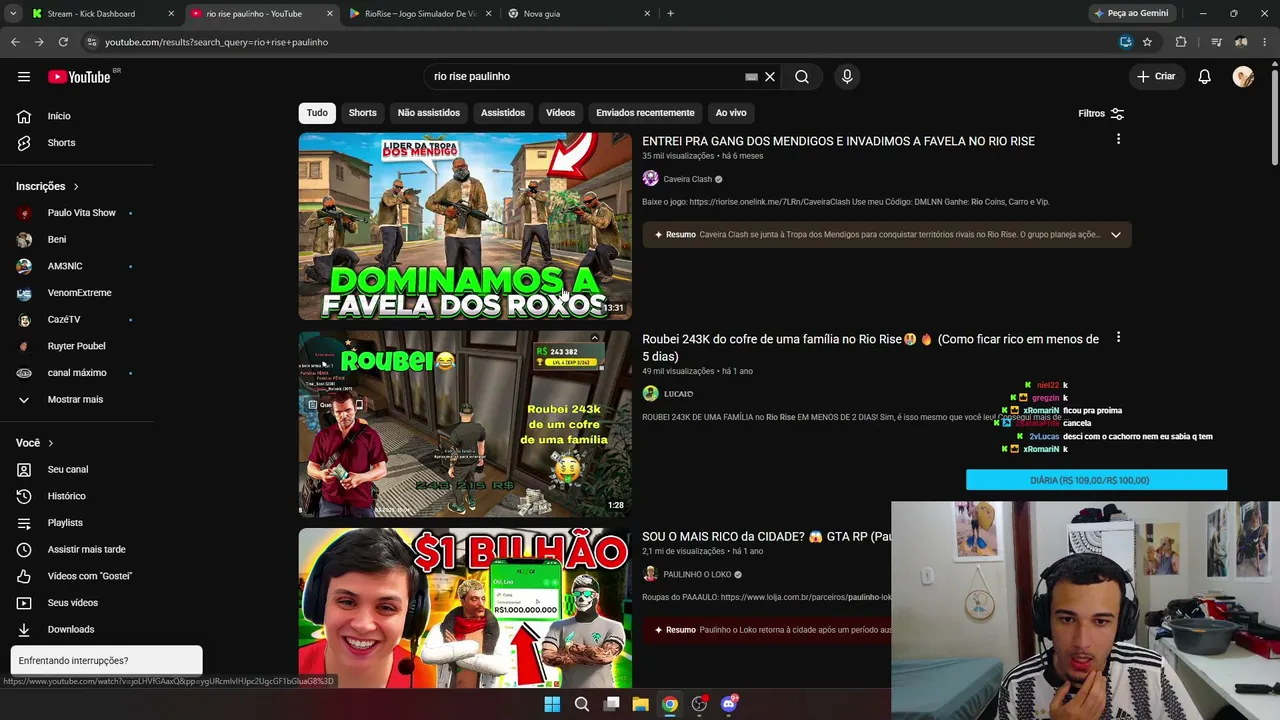Reload the page in Chrome
Screen dimensions: 1280x720
coord(63,42)
